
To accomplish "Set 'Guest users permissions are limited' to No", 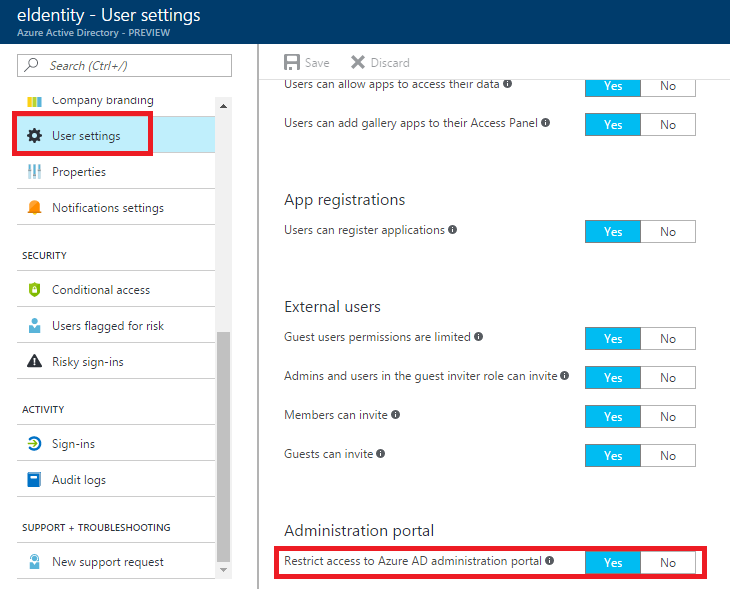I will [x=668, y=339].
